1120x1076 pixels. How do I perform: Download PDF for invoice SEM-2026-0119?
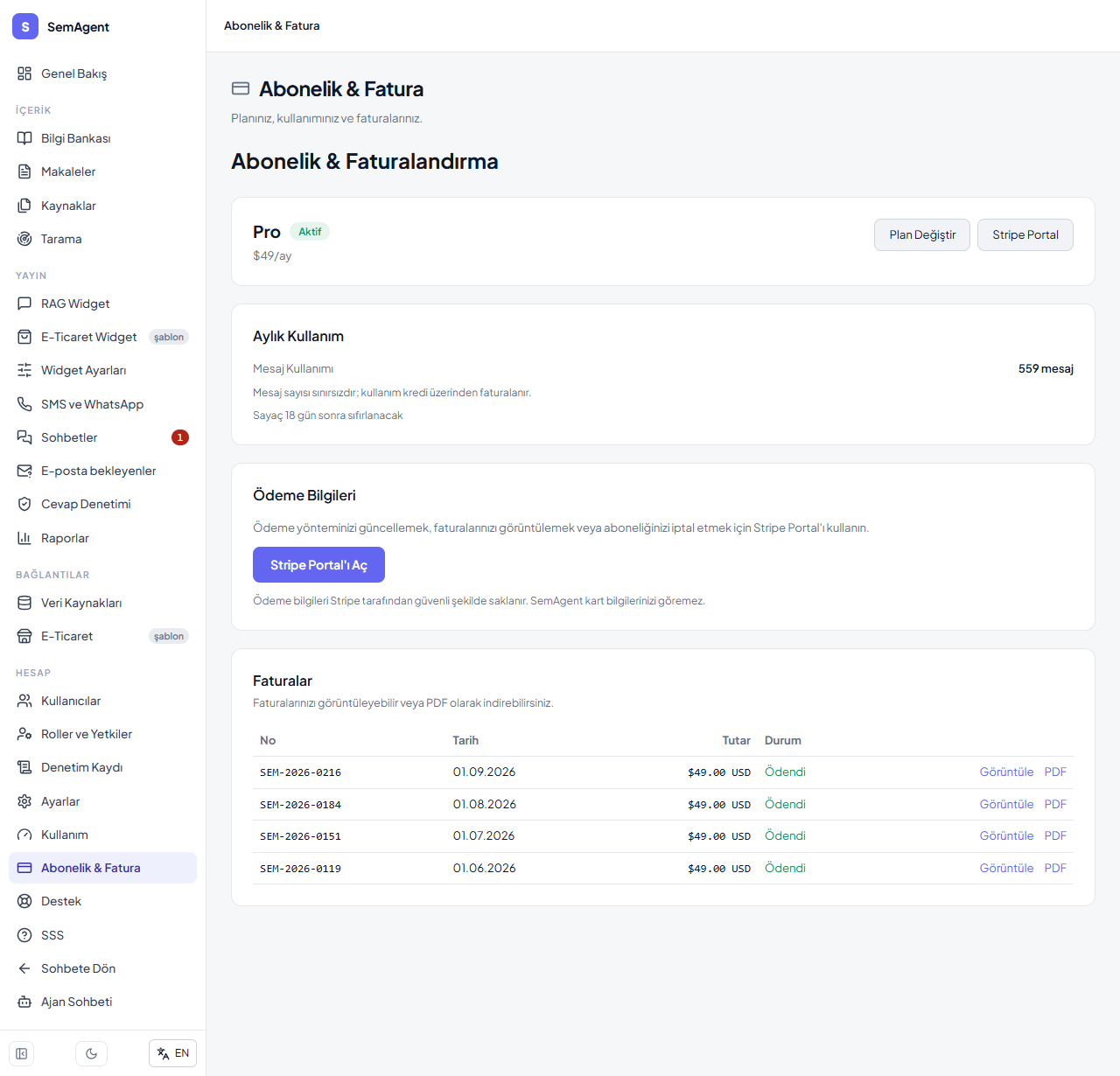tap(1055, 868)
